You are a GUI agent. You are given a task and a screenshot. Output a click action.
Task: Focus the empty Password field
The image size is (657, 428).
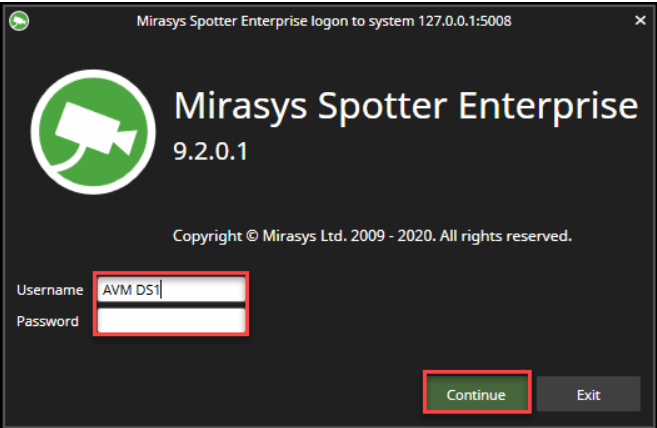[170, 321]
